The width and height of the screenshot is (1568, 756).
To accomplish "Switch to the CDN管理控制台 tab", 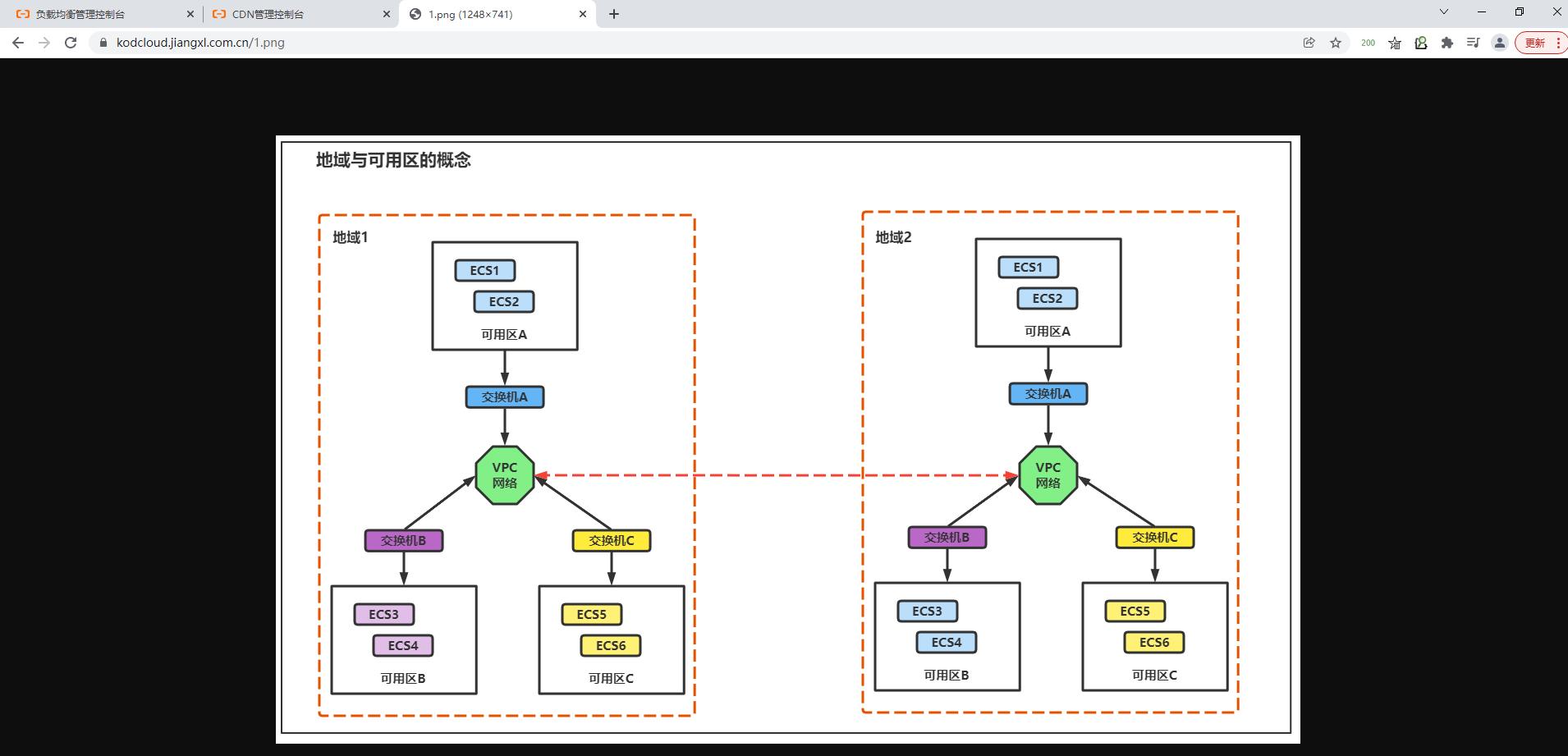I will (300, 14).
